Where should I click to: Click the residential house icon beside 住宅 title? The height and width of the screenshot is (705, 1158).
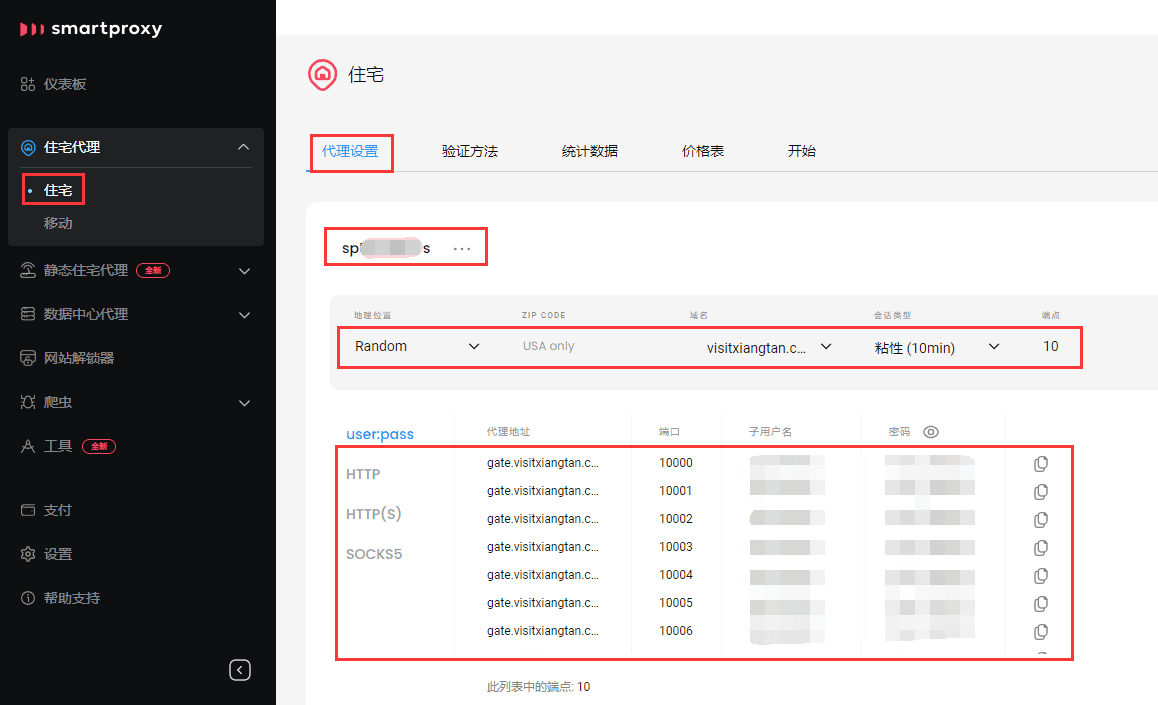click(x=322, y=75)
